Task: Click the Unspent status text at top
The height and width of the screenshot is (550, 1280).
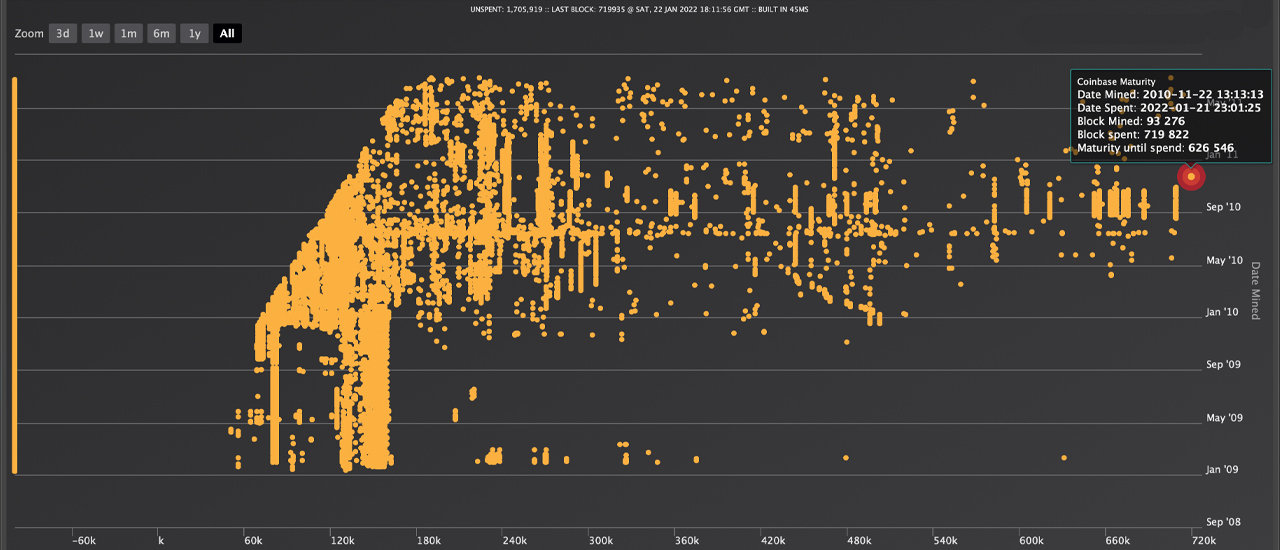Action: coord(640,8)
